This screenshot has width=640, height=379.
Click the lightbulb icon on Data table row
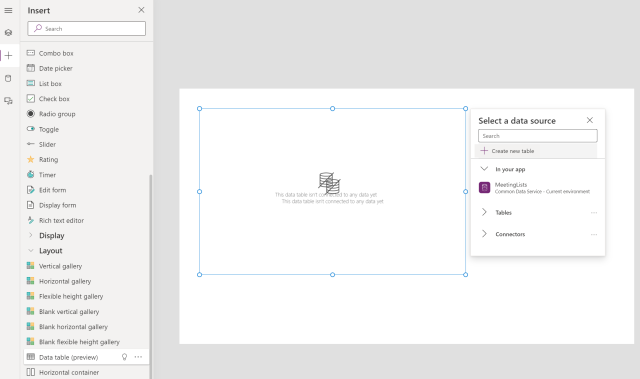coord(124,357)
